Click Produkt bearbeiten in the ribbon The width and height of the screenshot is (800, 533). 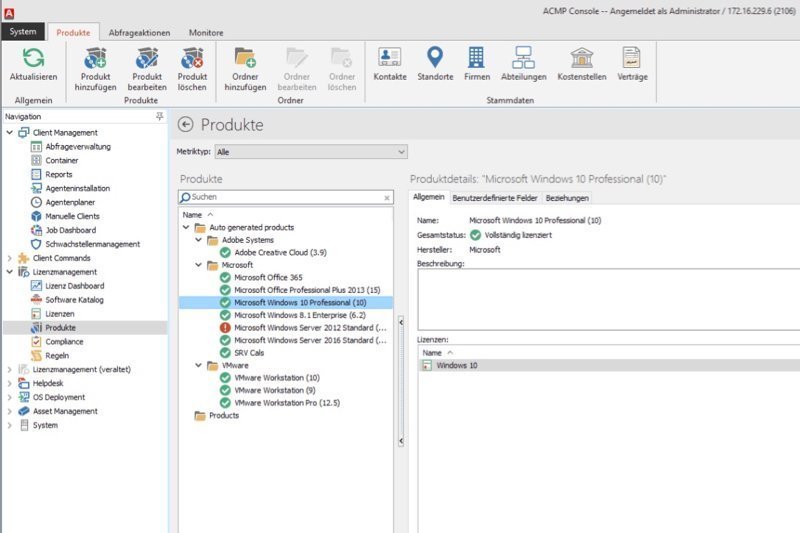click(x=147, y=69)
